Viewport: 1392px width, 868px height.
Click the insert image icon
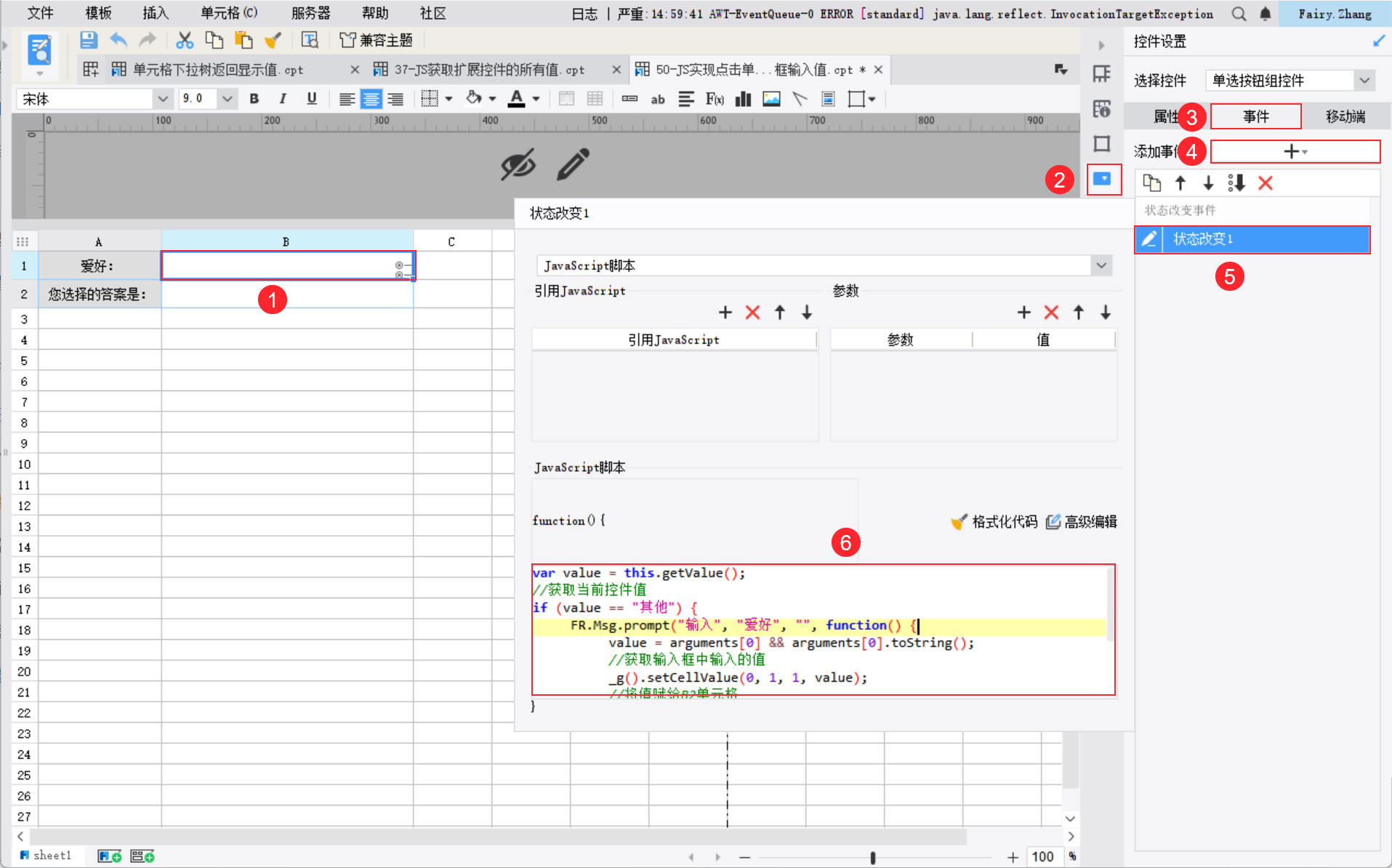(771, 99)
